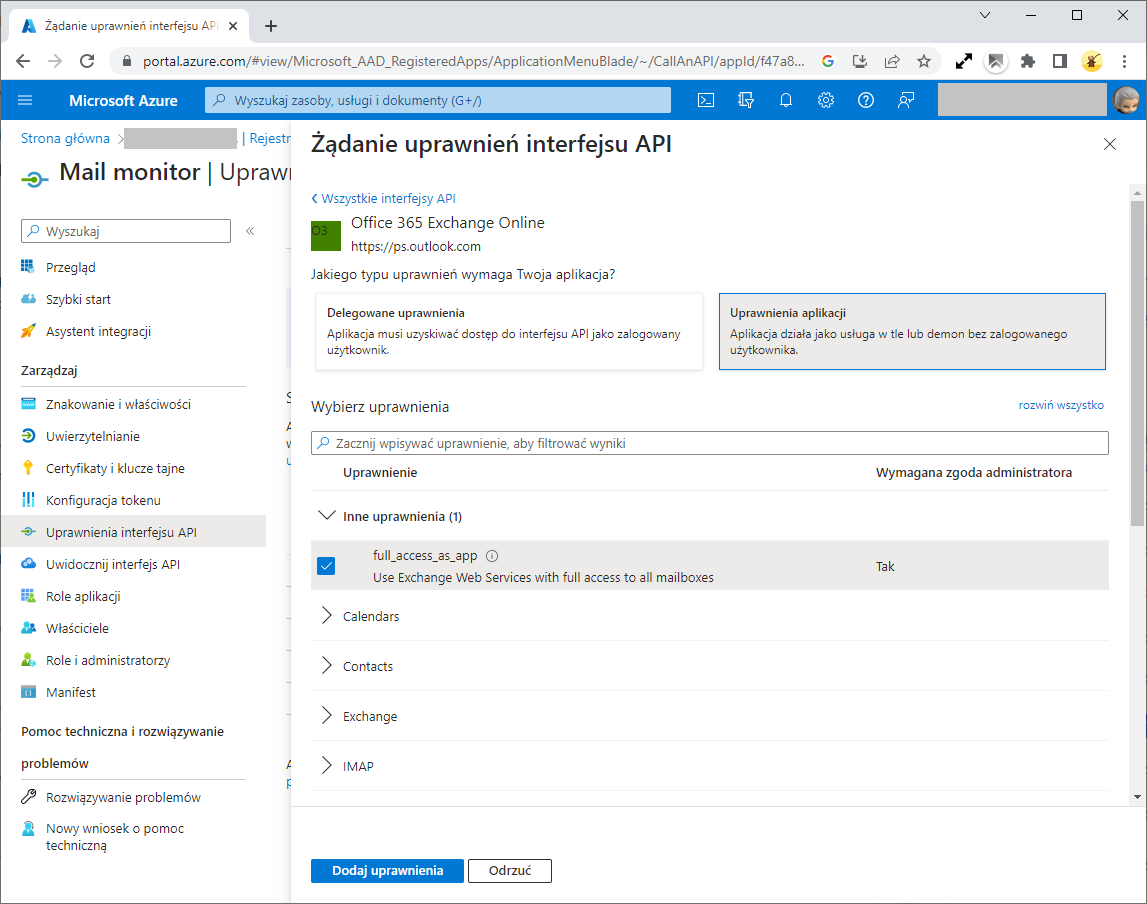
Task: Open Cloud Shell from the top bar
Action: 706,100
